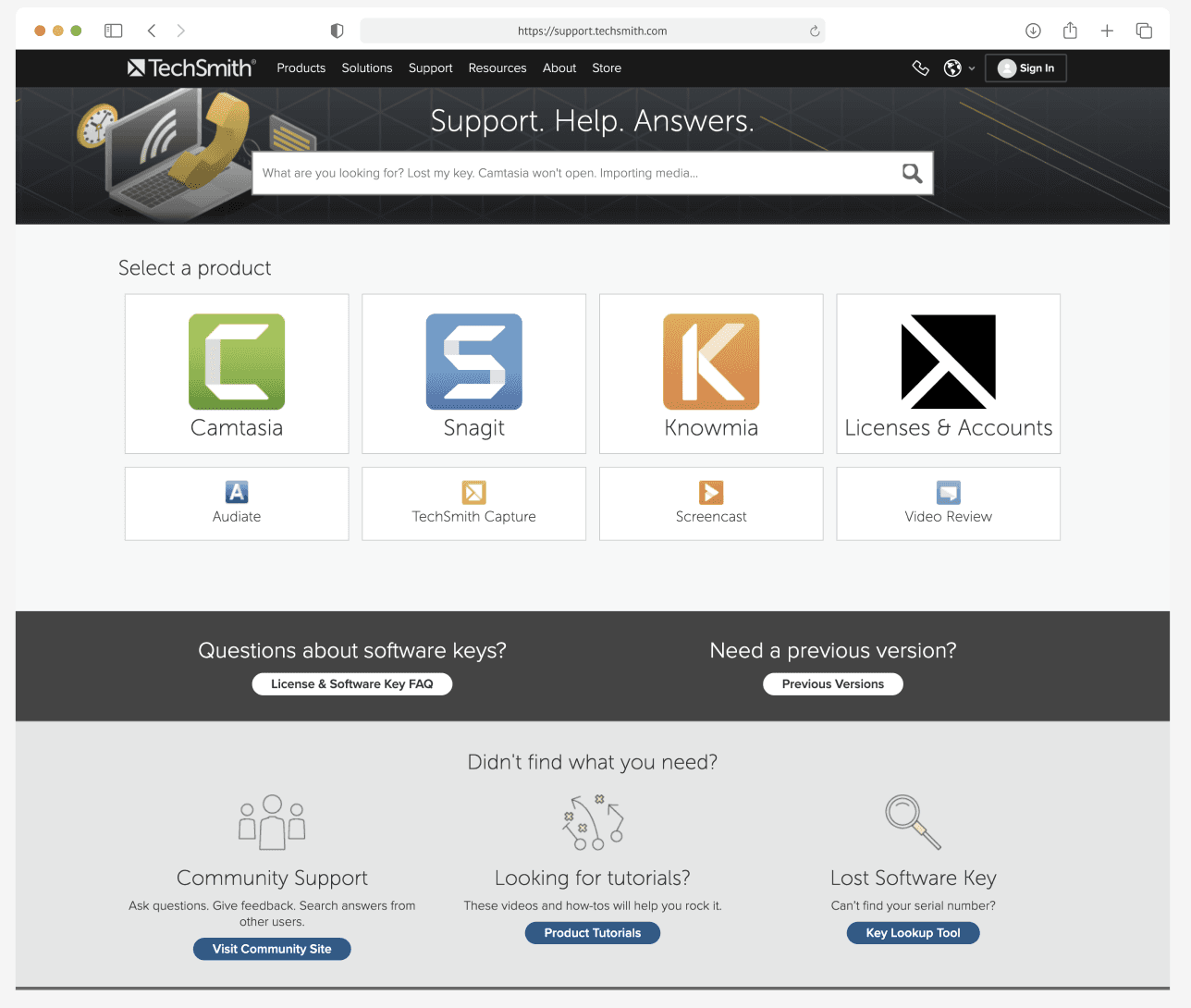Click the Safari address bar

(593, 31)
